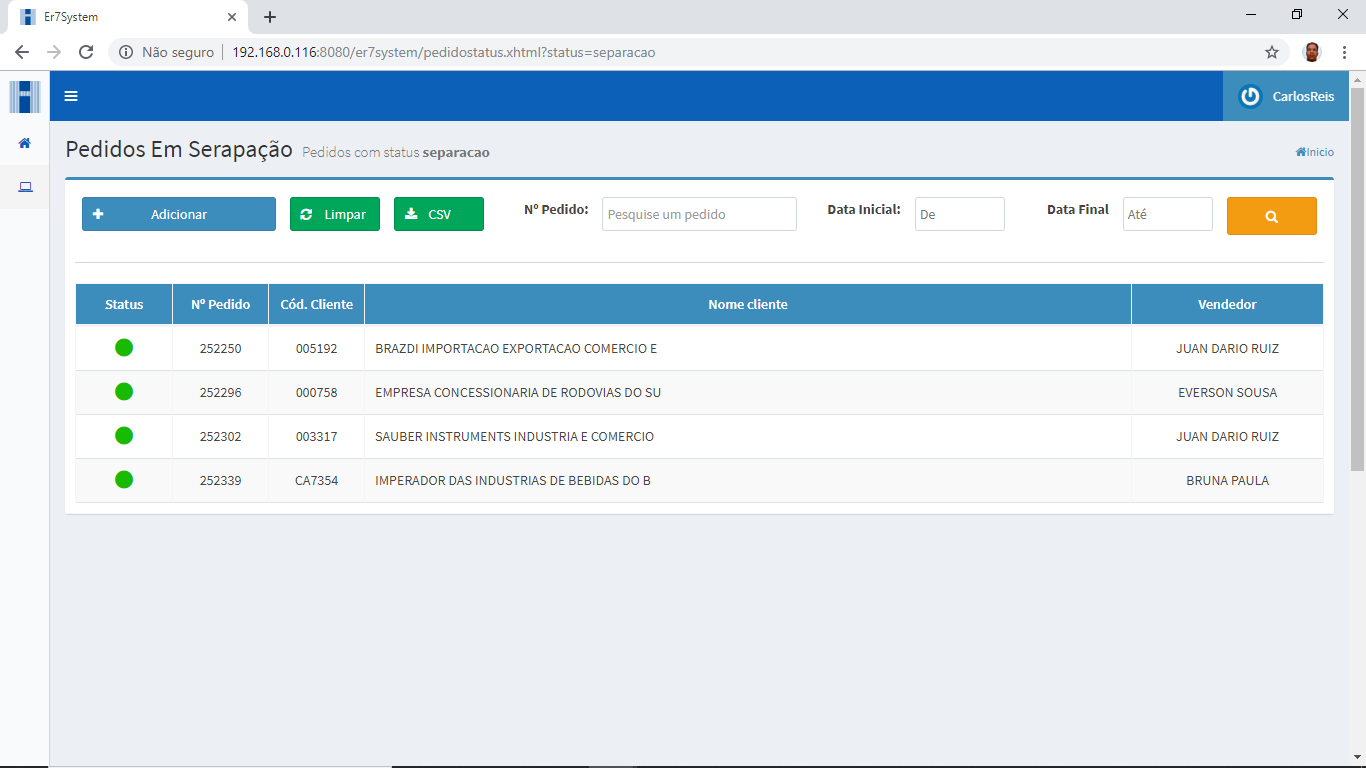
Task: Click the home icon in left sidebar
Action: click(25, 143)
